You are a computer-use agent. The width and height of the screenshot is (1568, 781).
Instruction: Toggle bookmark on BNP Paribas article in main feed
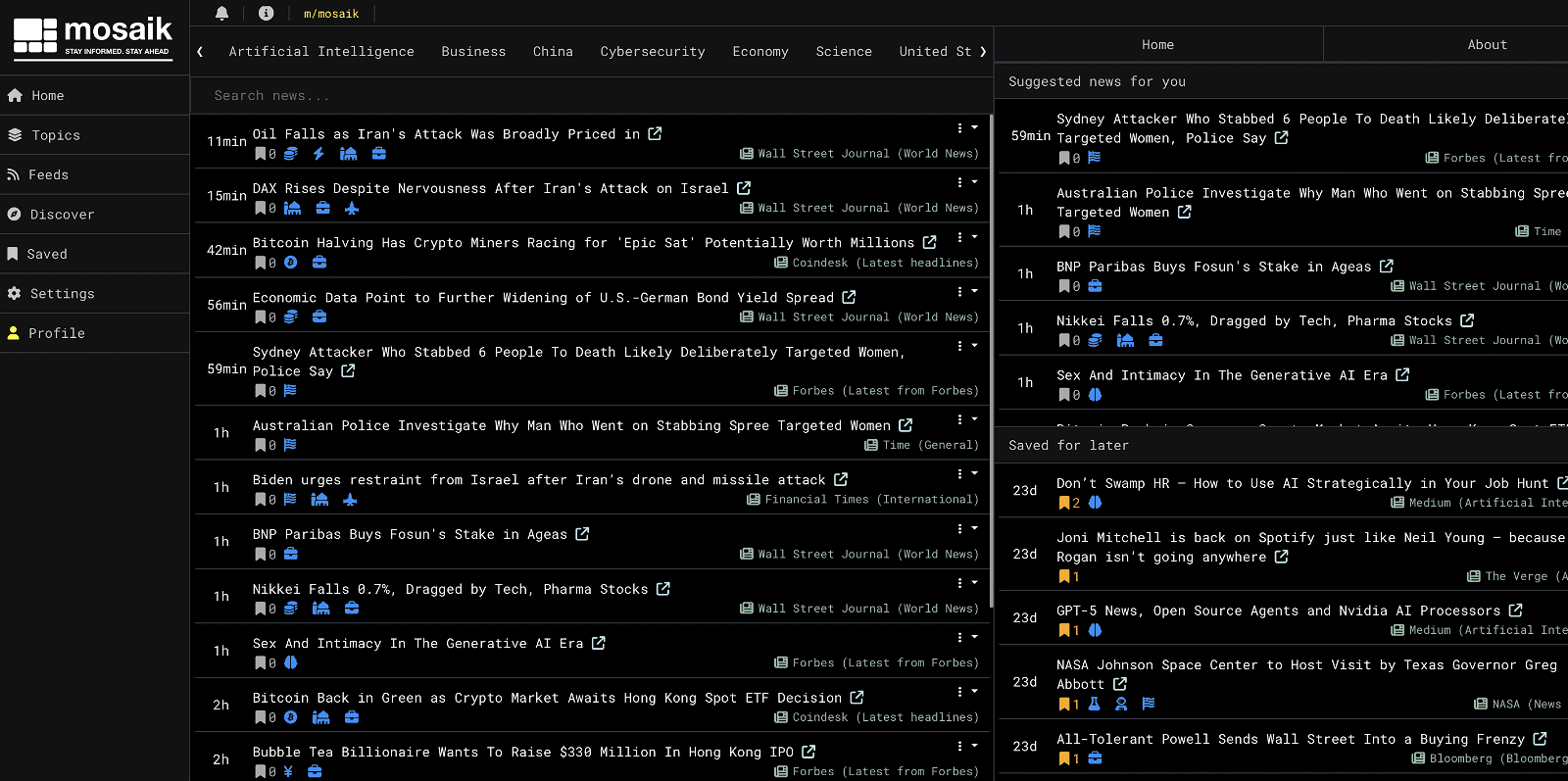(260, 555)
